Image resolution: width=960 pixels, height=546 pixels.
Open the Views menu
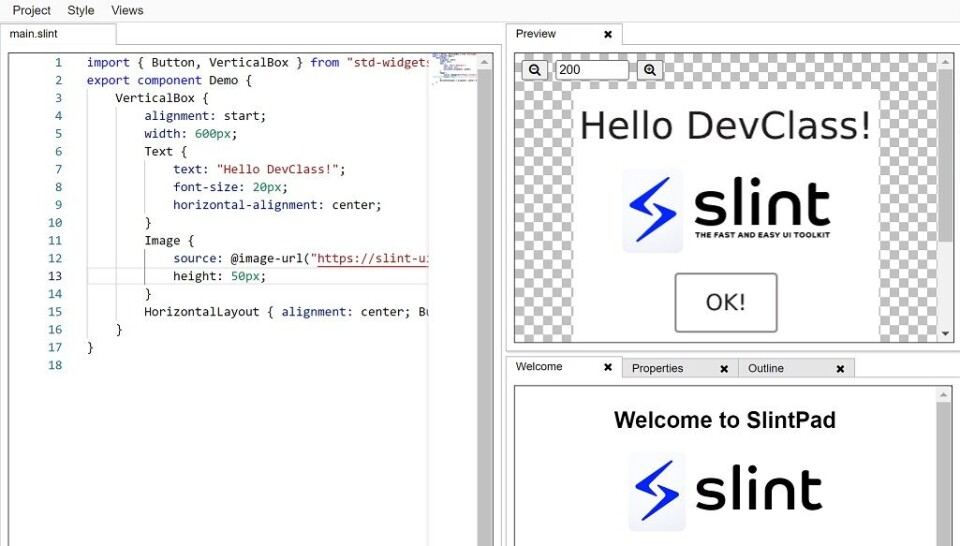point(127,10)
